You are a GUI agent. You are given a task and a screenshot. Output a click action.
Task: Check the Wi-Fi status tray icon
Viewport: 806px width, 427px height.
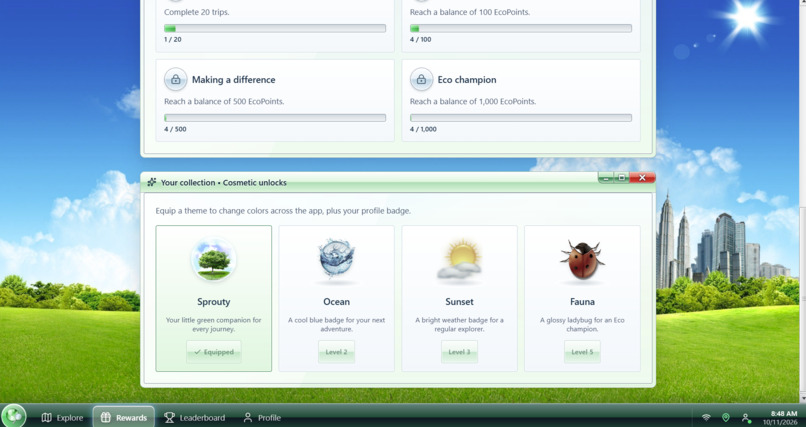[x=706, y=418]
